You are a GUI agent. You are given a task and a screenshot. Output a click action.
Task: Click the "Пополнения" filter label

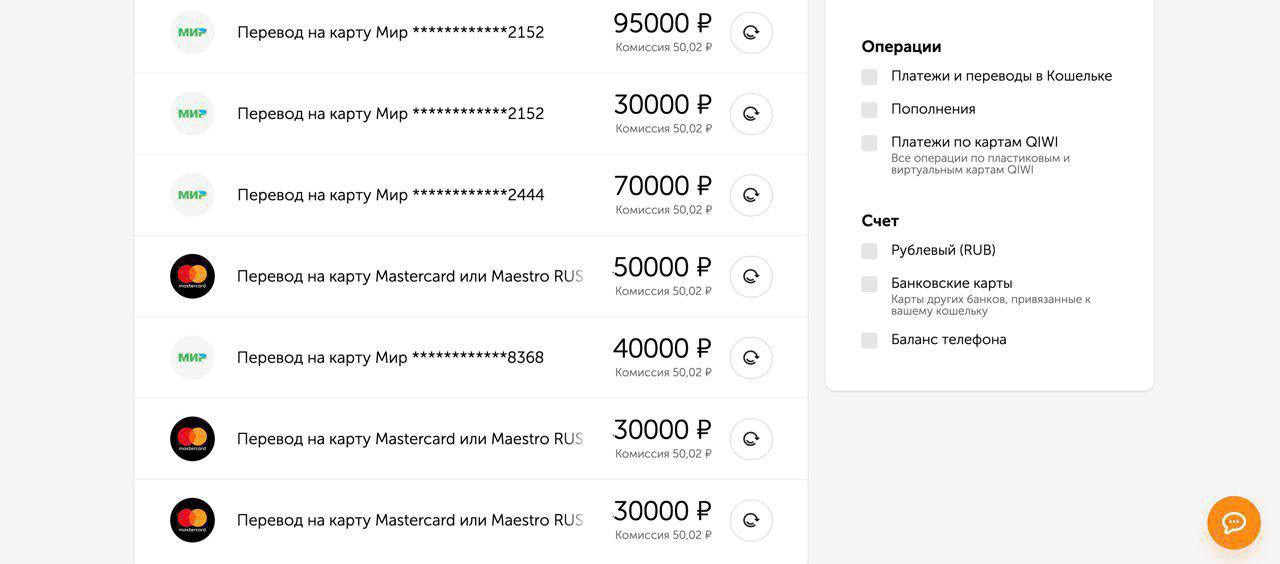tap(933, 109)
